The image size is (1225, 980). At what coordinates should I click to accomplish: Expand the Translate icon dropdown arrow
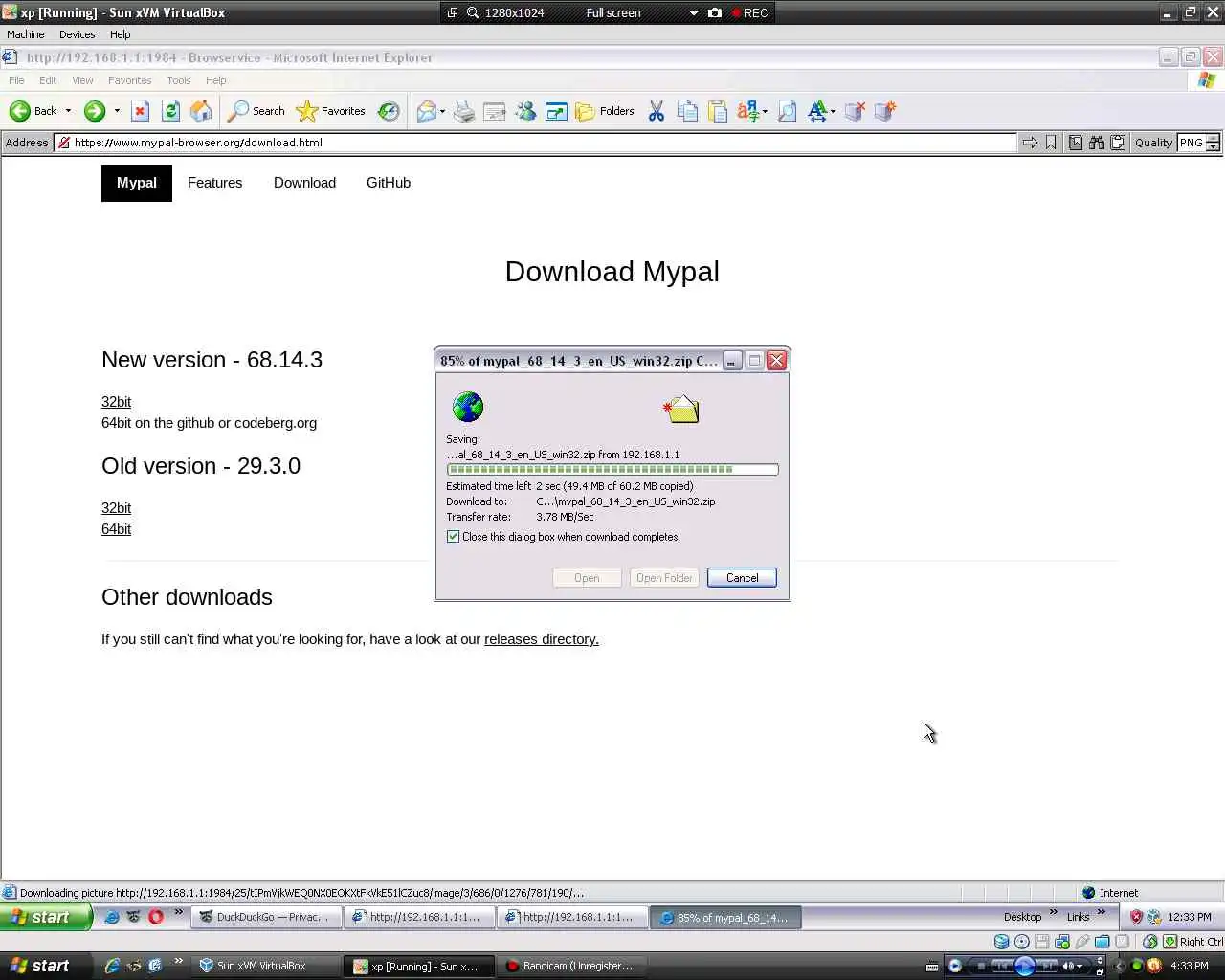coord(765,111)
